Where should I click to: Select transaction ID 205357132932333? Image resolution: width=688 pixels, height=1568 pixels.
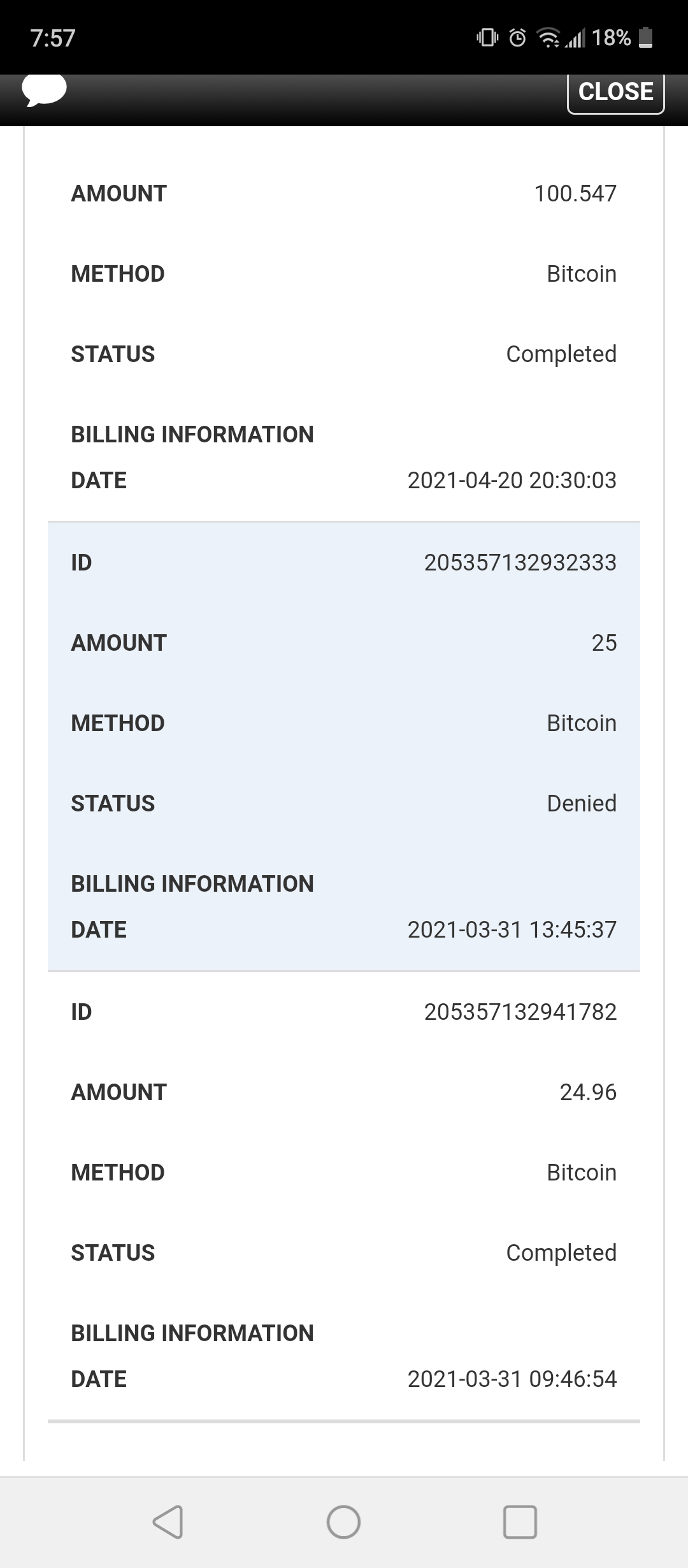click(x=520, y=562)
